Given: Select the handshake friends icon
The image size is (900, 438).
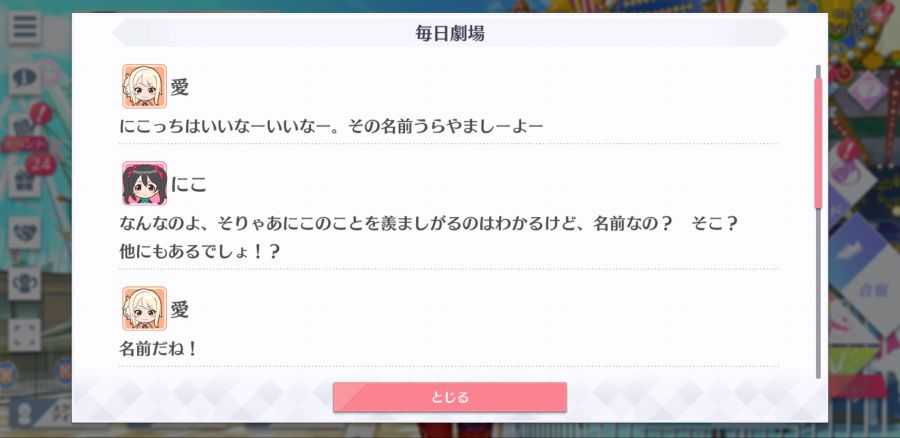Looking at the screenshot, I should point(25,232).
